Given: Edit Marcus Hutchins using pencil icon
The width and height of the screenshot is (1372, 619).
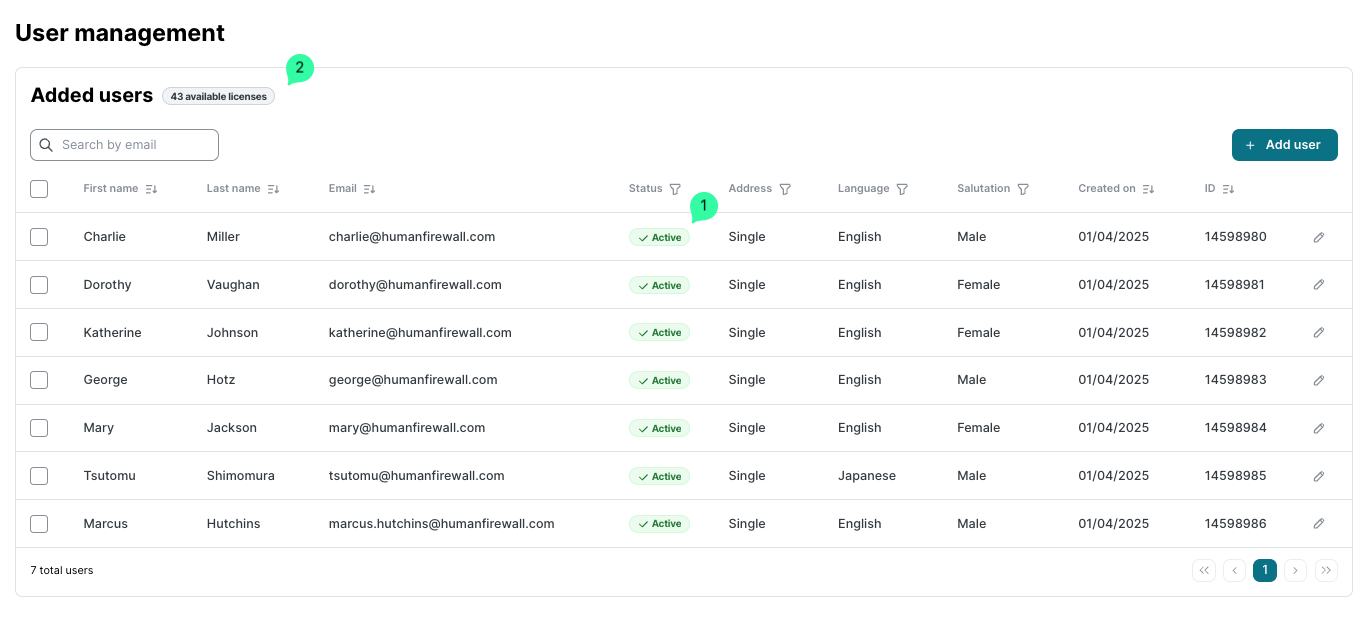Looking at the screenshot, I should 1318,524.
